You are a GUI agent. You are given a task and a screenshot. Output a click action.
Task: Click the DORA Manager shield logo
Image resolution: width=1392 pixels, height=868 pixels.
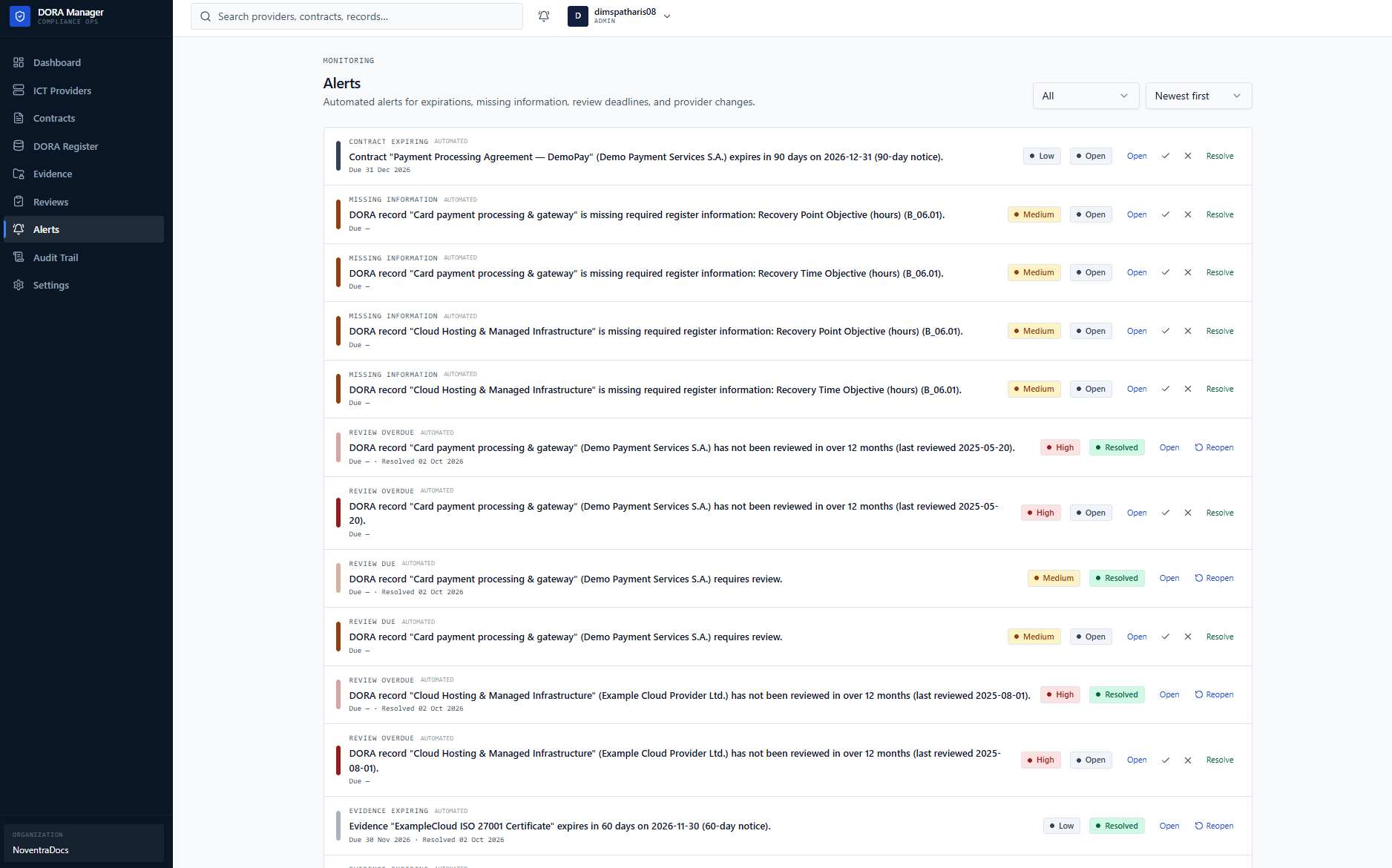[x=20, y=16]
